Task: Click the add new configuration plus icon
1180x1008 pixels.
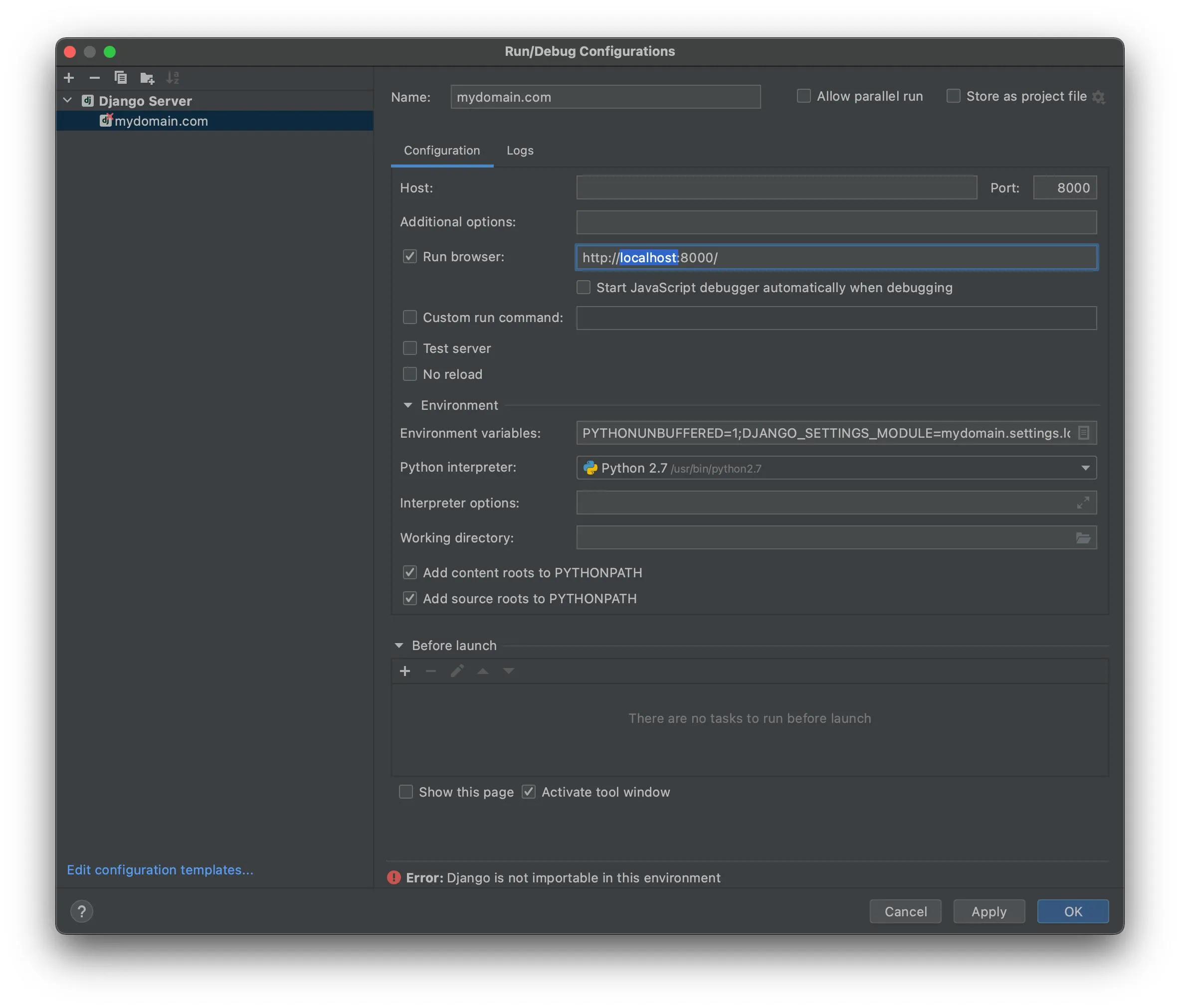Action: [69, 77]
